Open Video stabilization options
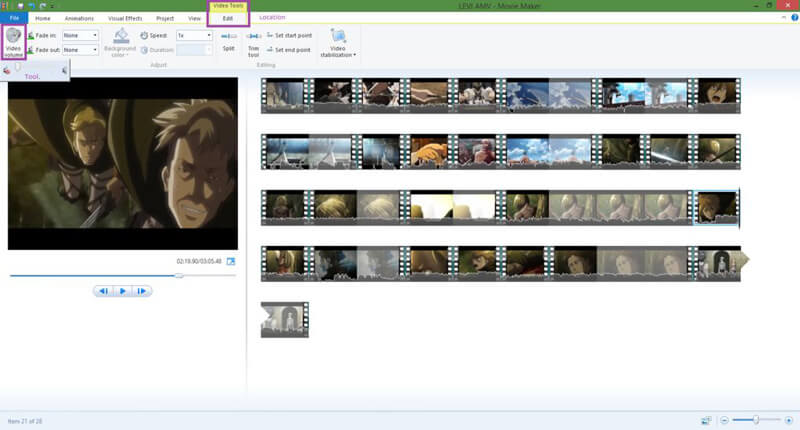Image resolution: width=800 pixels, height=430 pixels. (x=338, y=43)
